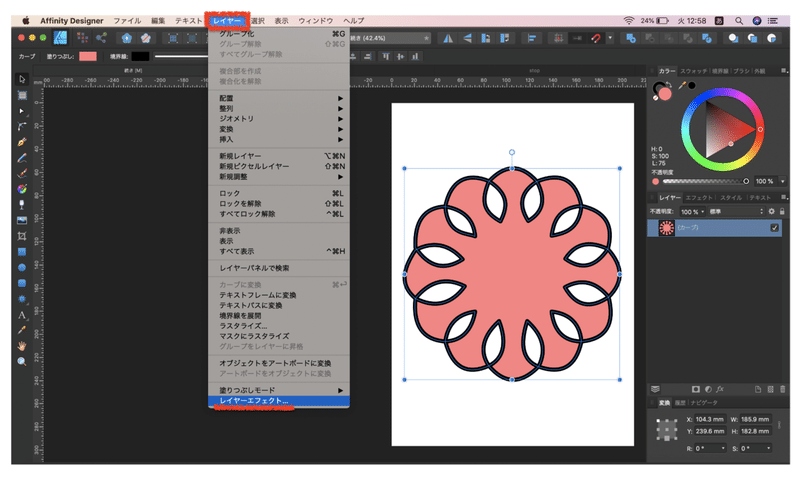Select the Vector Crop tool
Viewport: 800px width, 479px height.
(21, 236)
